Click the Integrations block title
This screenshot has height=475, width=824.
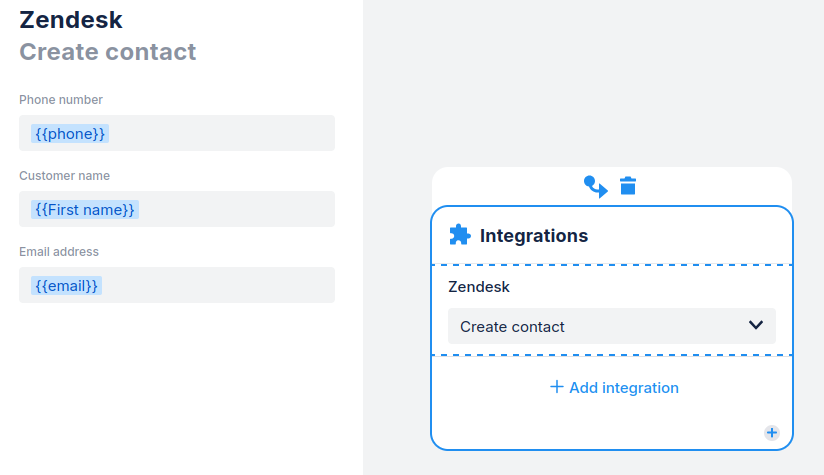534,236
